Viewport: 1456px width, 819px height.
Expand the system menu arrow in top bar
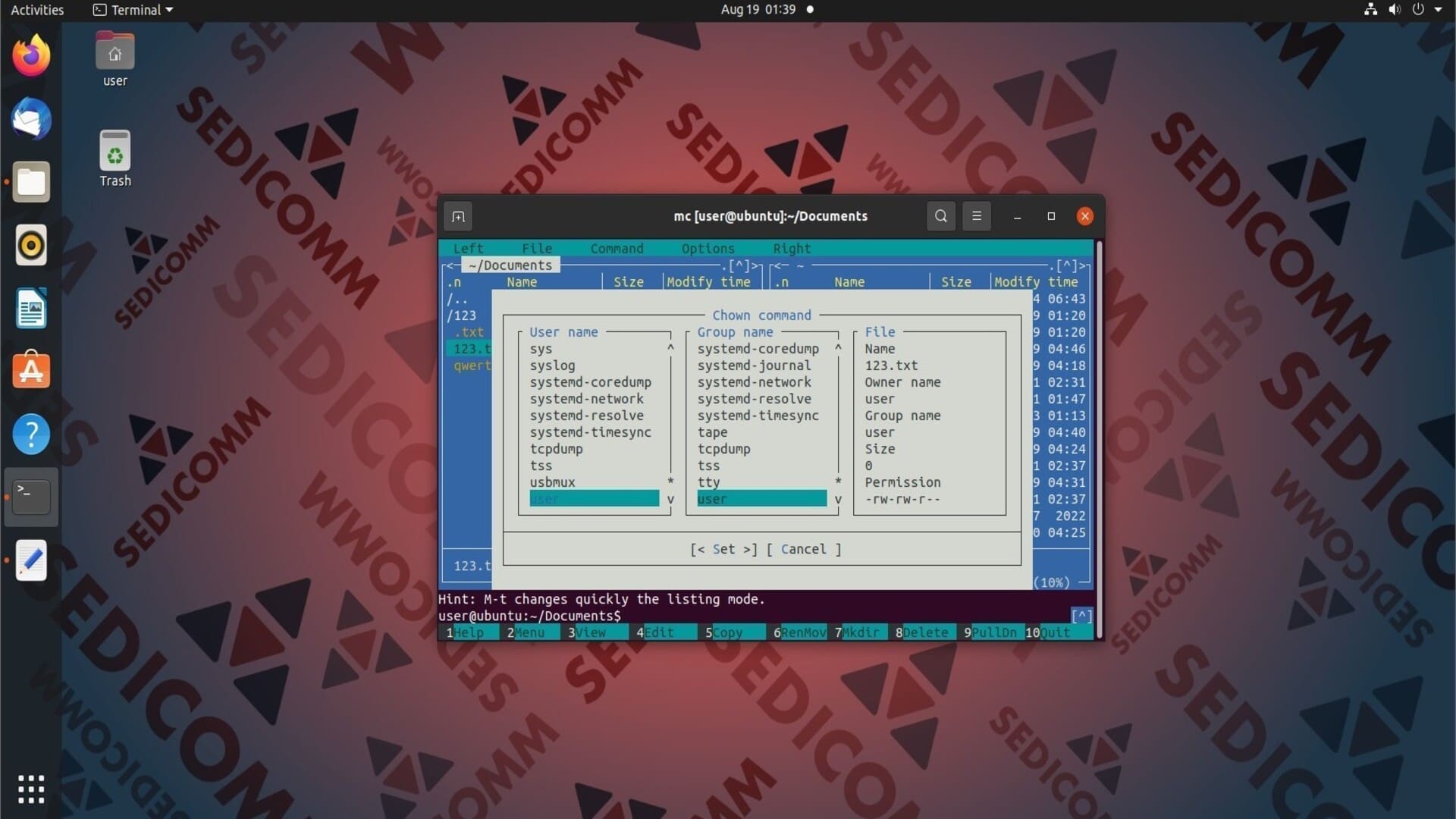point(1439,10)
